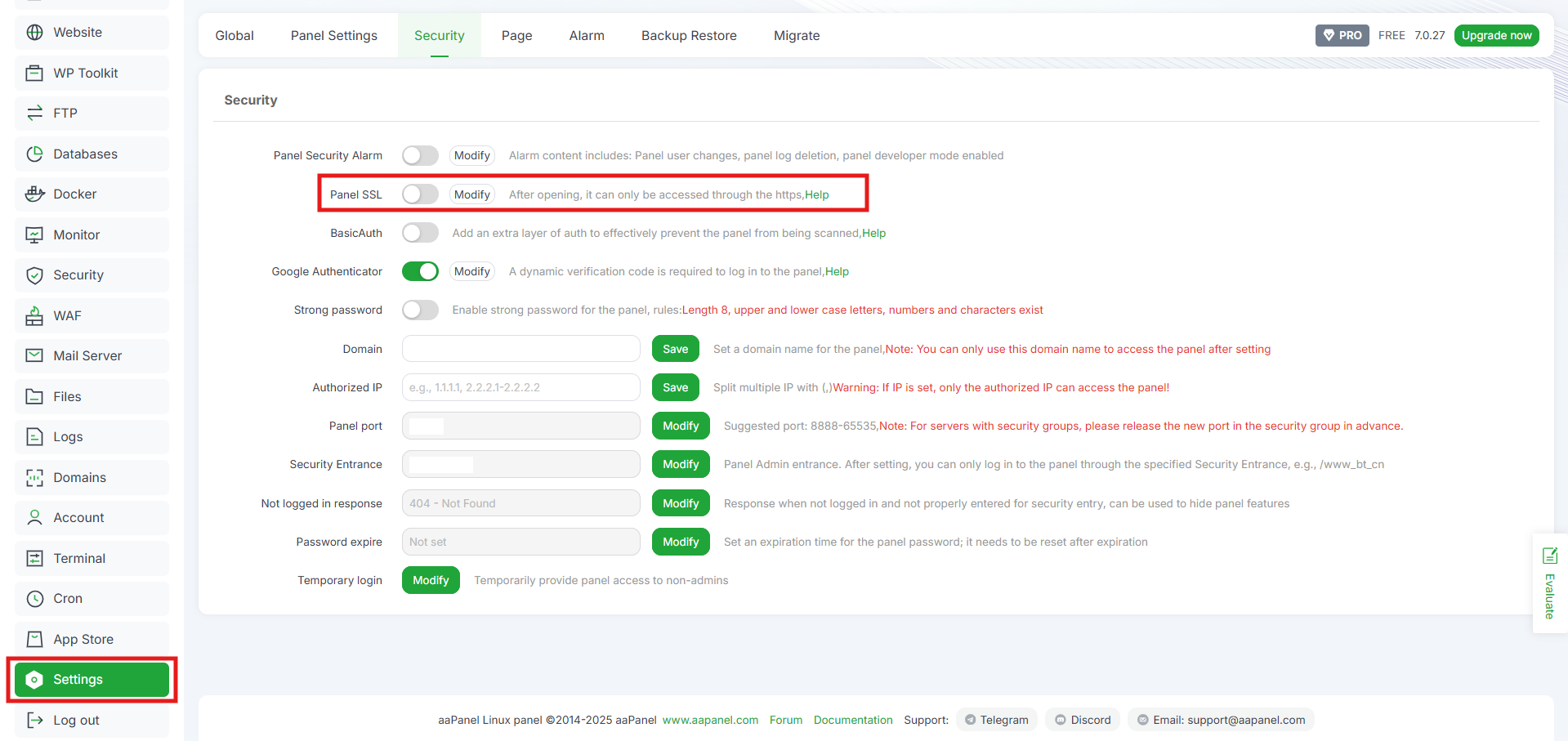Viewport: 1568px width, 741px height.
Task: Switch to the Alarm tab
Action: (x=587, y=35)
